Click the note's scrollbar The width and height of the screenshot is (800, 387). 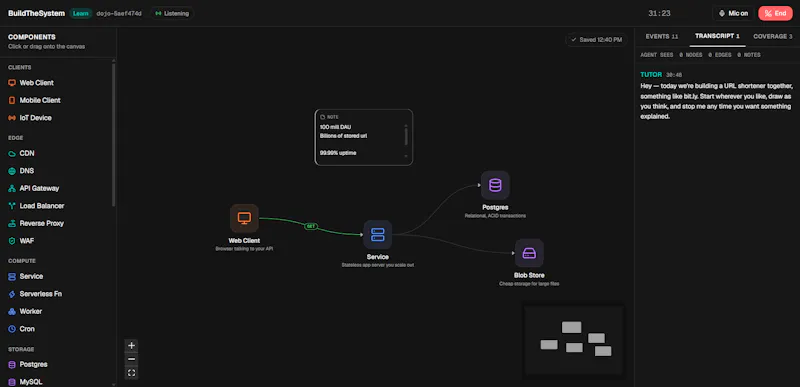tap(406, 137)
